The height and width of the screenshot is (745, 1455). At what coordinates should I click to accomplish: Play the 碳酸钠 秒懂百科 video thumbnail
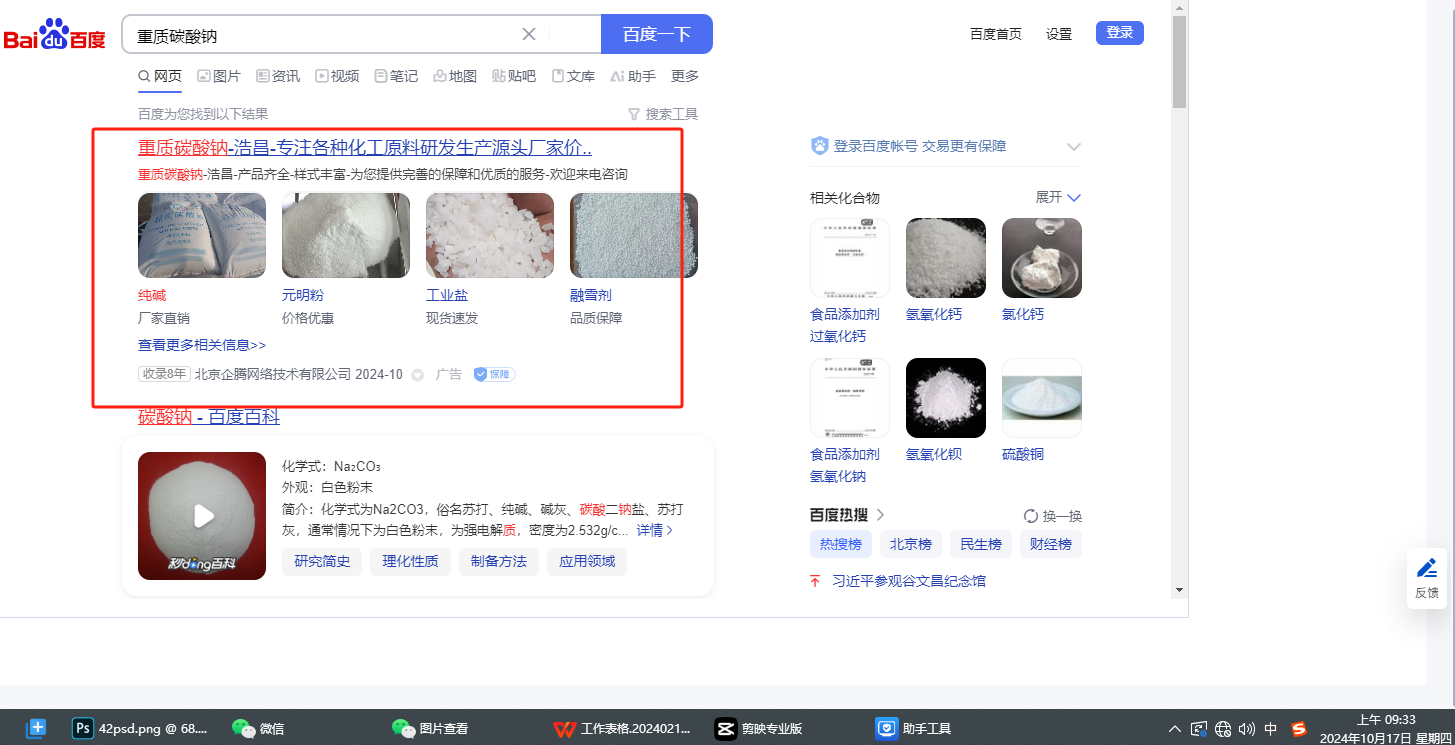tap(202, 516)
